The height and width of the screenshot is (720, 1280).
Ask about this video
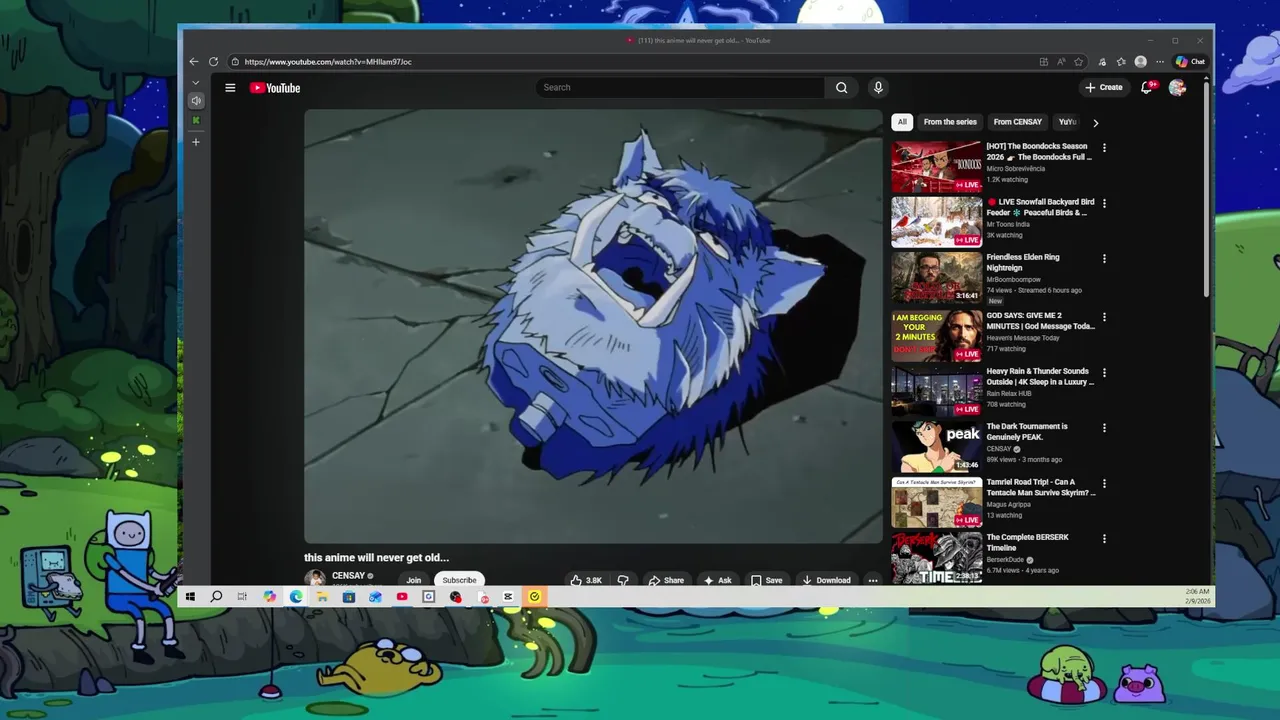point(718,580)
